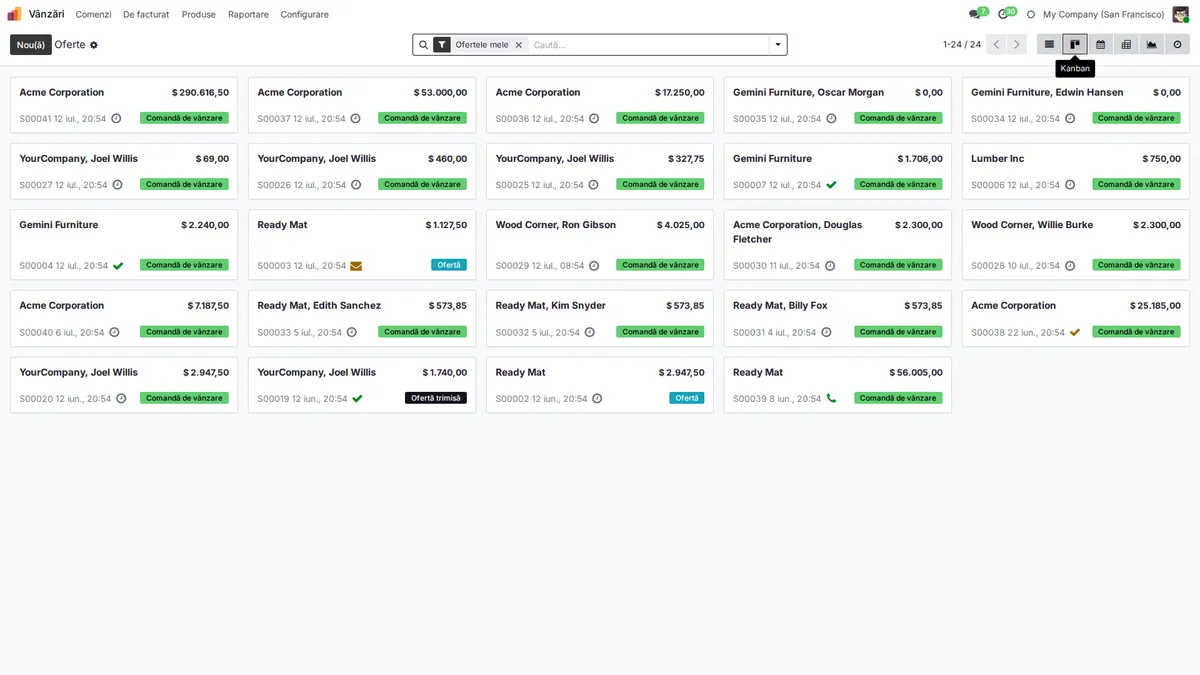This screenshot has height=675, width=1200.
Task: Open the activities clock icon in top bar
Action: [x=1003, y=14]
